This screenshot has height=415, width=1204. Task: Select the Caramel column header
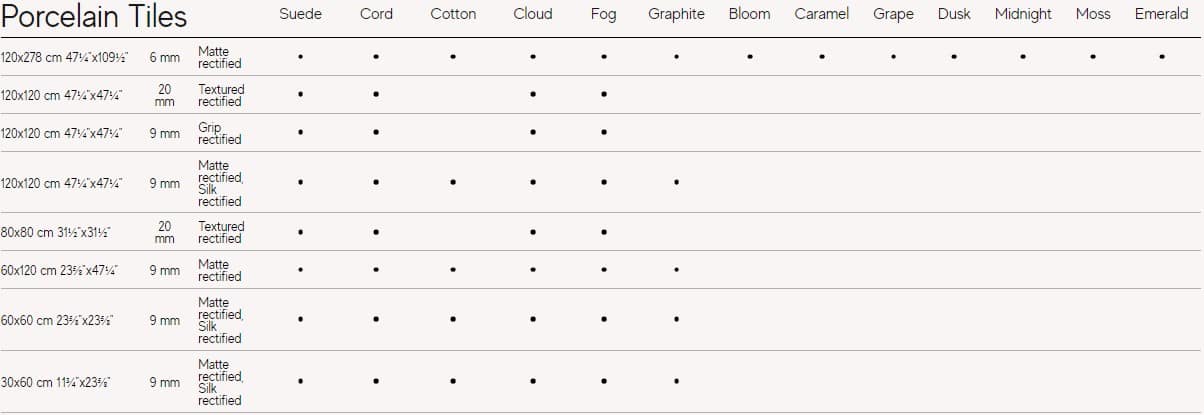pyautogui.click(x=822, y=14)
